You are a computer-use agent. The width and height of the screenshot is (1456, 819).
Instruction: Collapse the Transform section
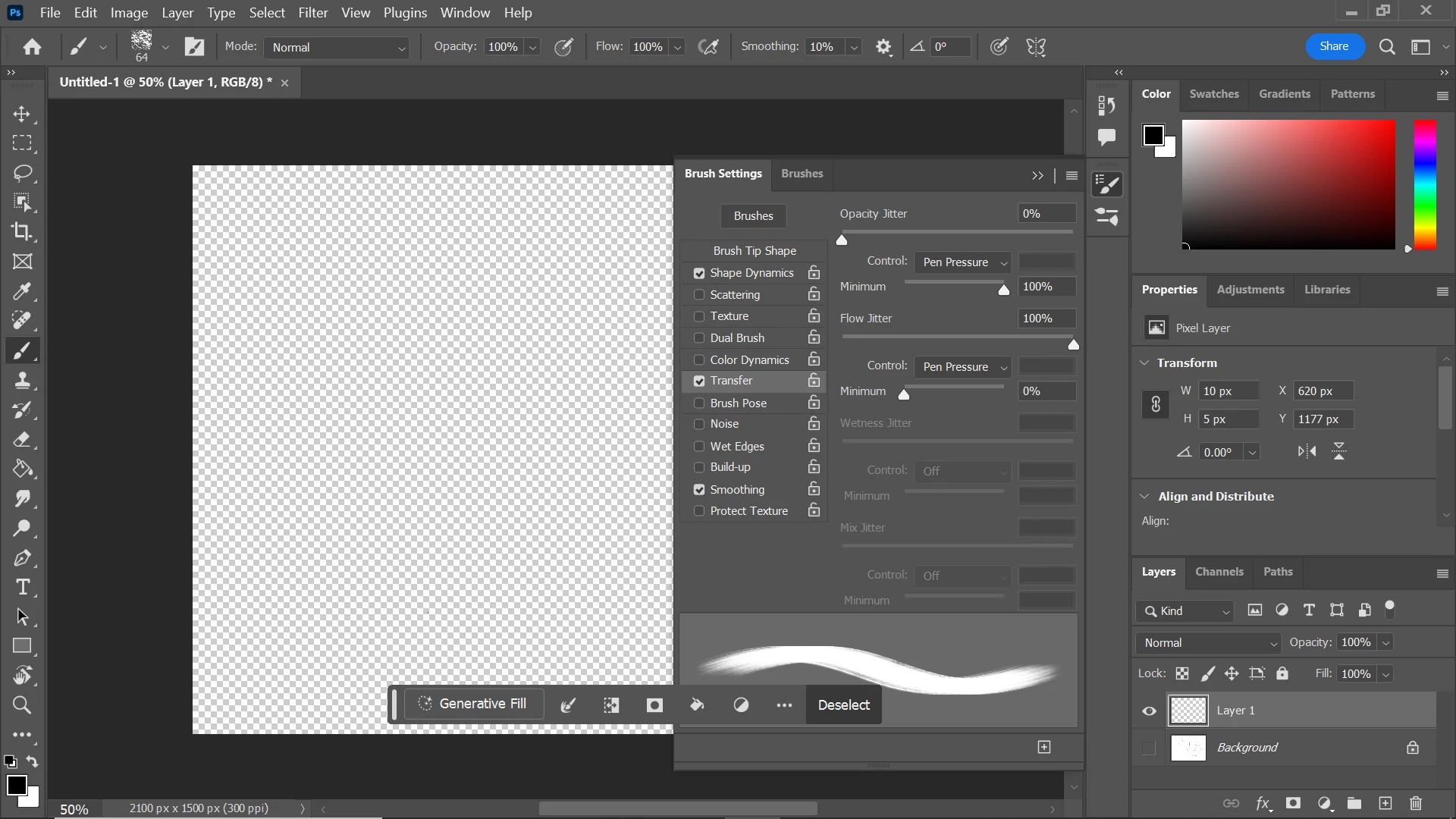[1144, 363]
